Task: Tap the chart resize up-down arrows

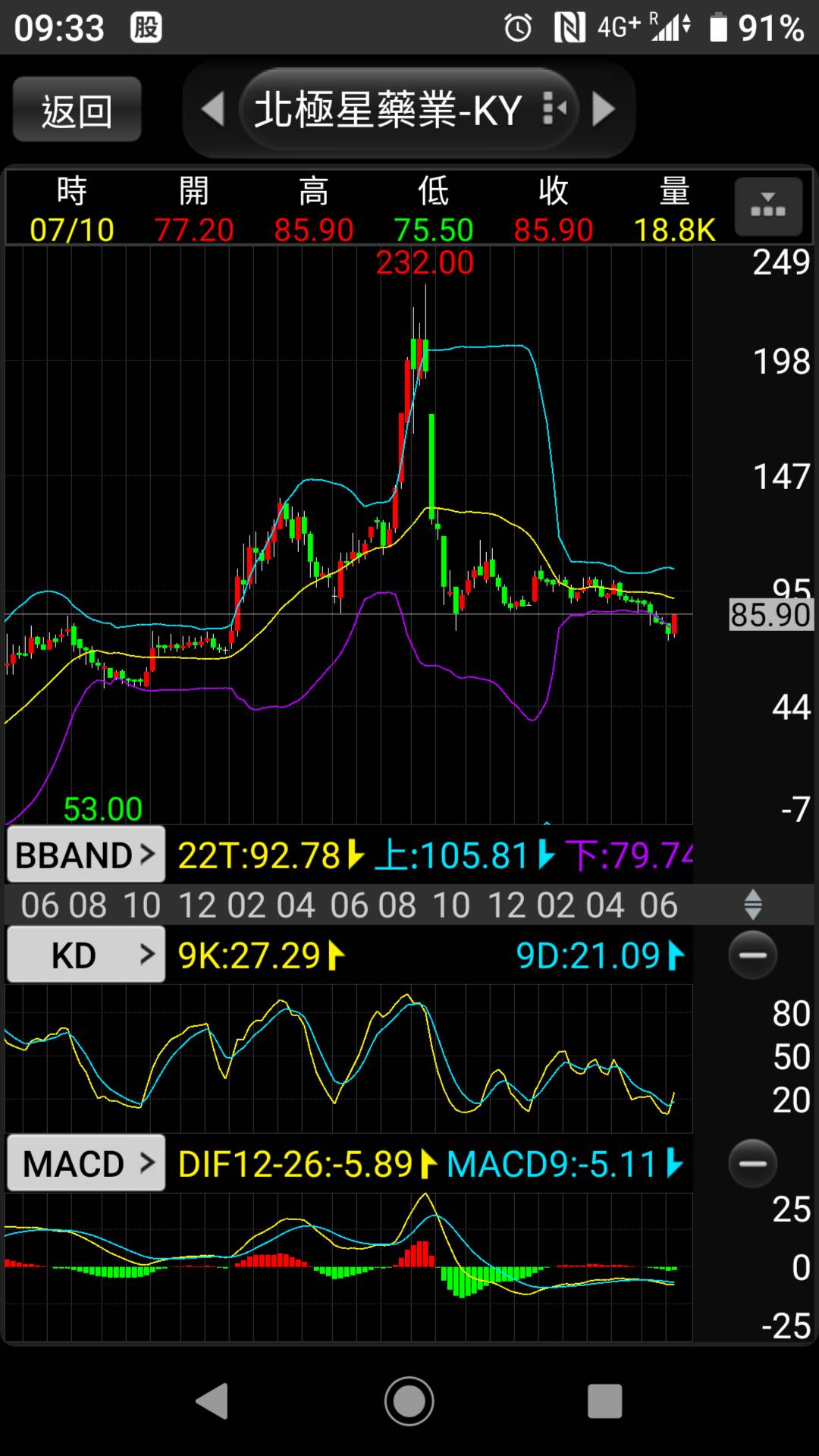Action: 752,905
